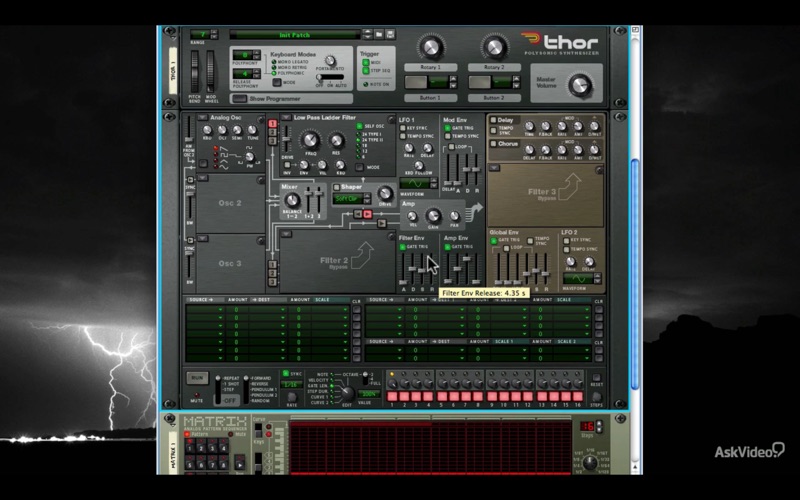Enable LFO 1 Tempo Sync

[403, 136]
